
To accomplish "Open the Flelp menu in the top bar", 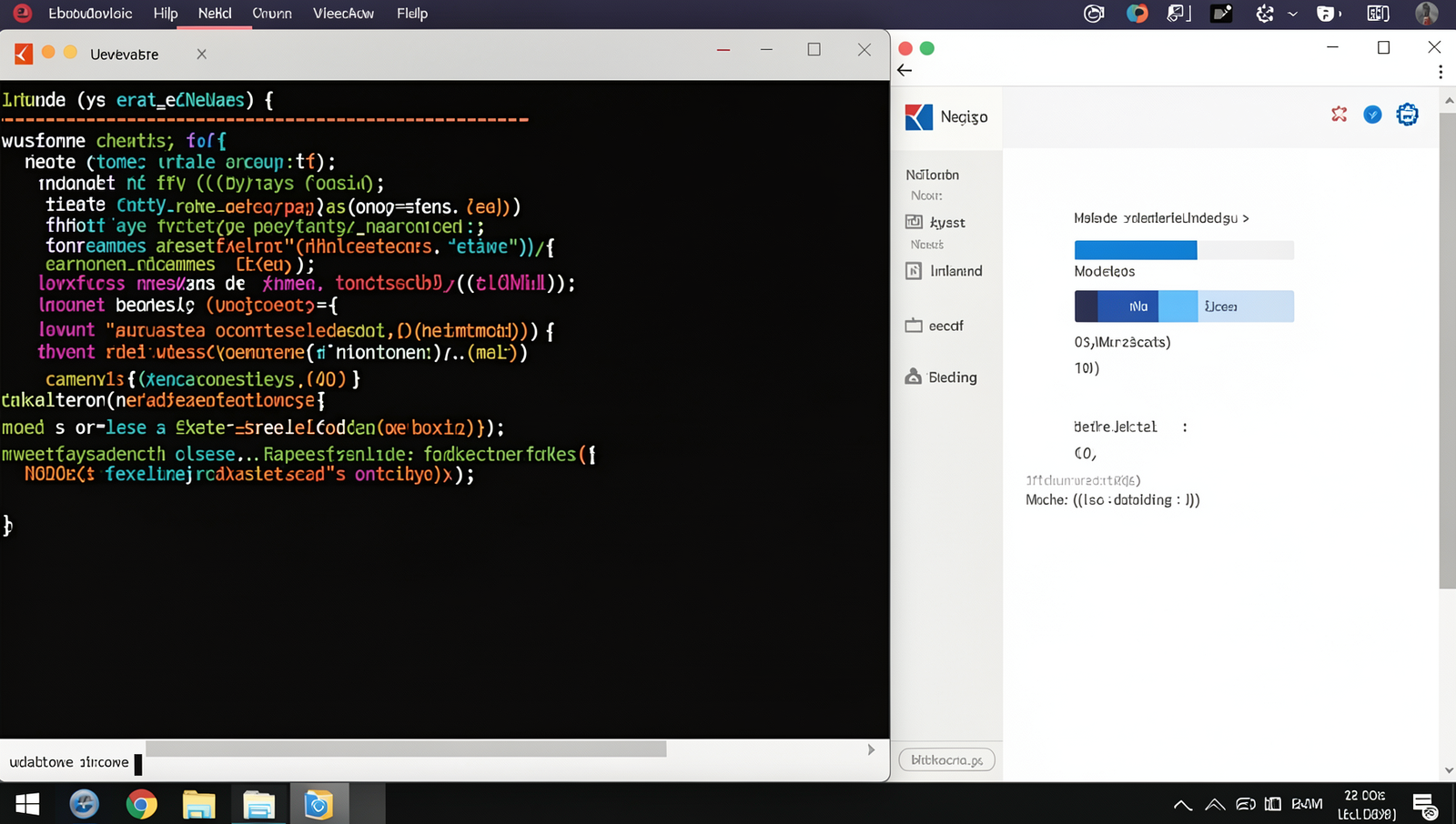I will pos(412,14).
